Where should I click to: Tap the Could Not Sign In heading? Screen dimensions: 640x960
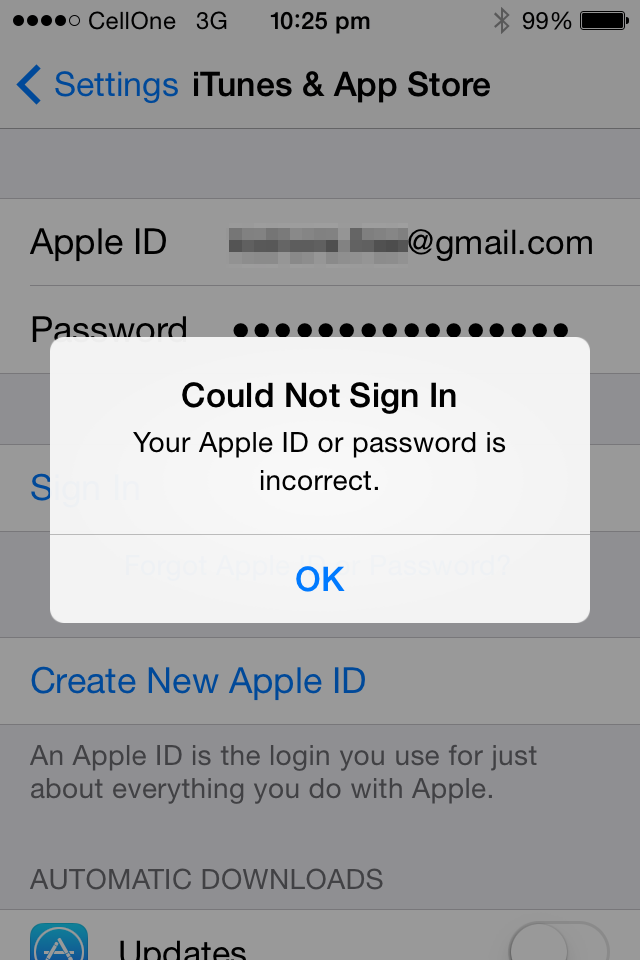click(319, 395)
